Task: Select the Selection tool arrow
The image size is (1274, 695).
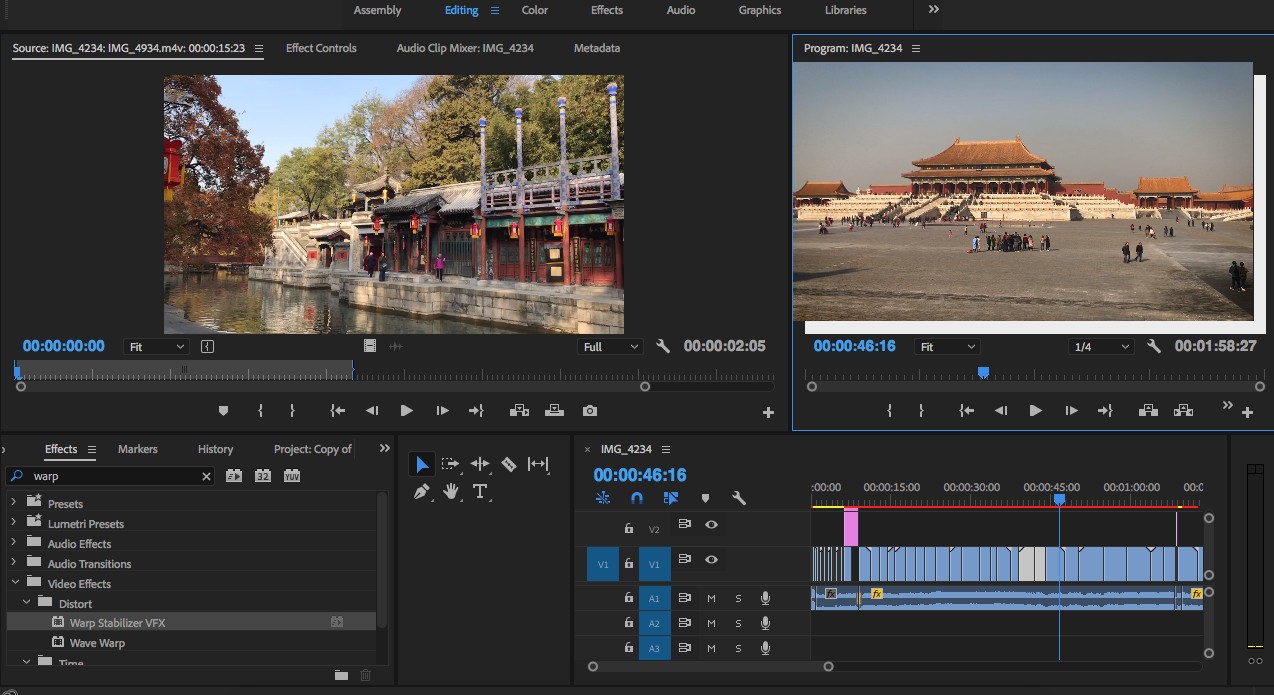Action: (x=422, y=464)
